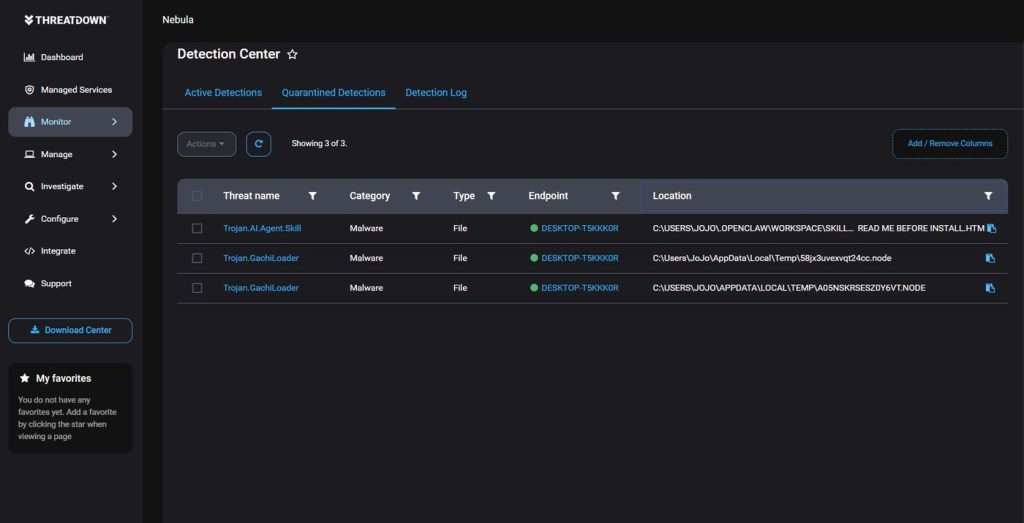Image resolution: width=1024 pixels, height=523 pixels.
Task: Refresh the detections list
Action: pyautogui.click(x=259, y=144)
